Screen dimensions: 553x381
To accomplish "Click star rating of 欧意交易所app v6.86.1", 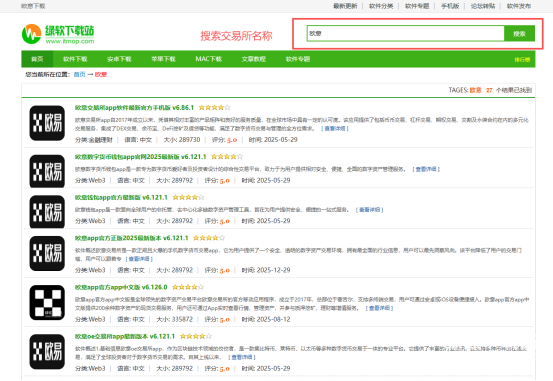I will tap(214, 108).
